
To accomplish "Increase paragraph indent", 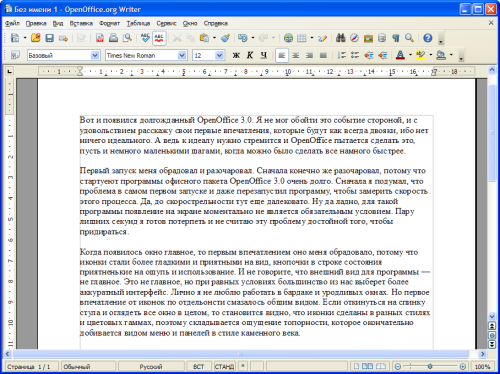I will (382, 55).
